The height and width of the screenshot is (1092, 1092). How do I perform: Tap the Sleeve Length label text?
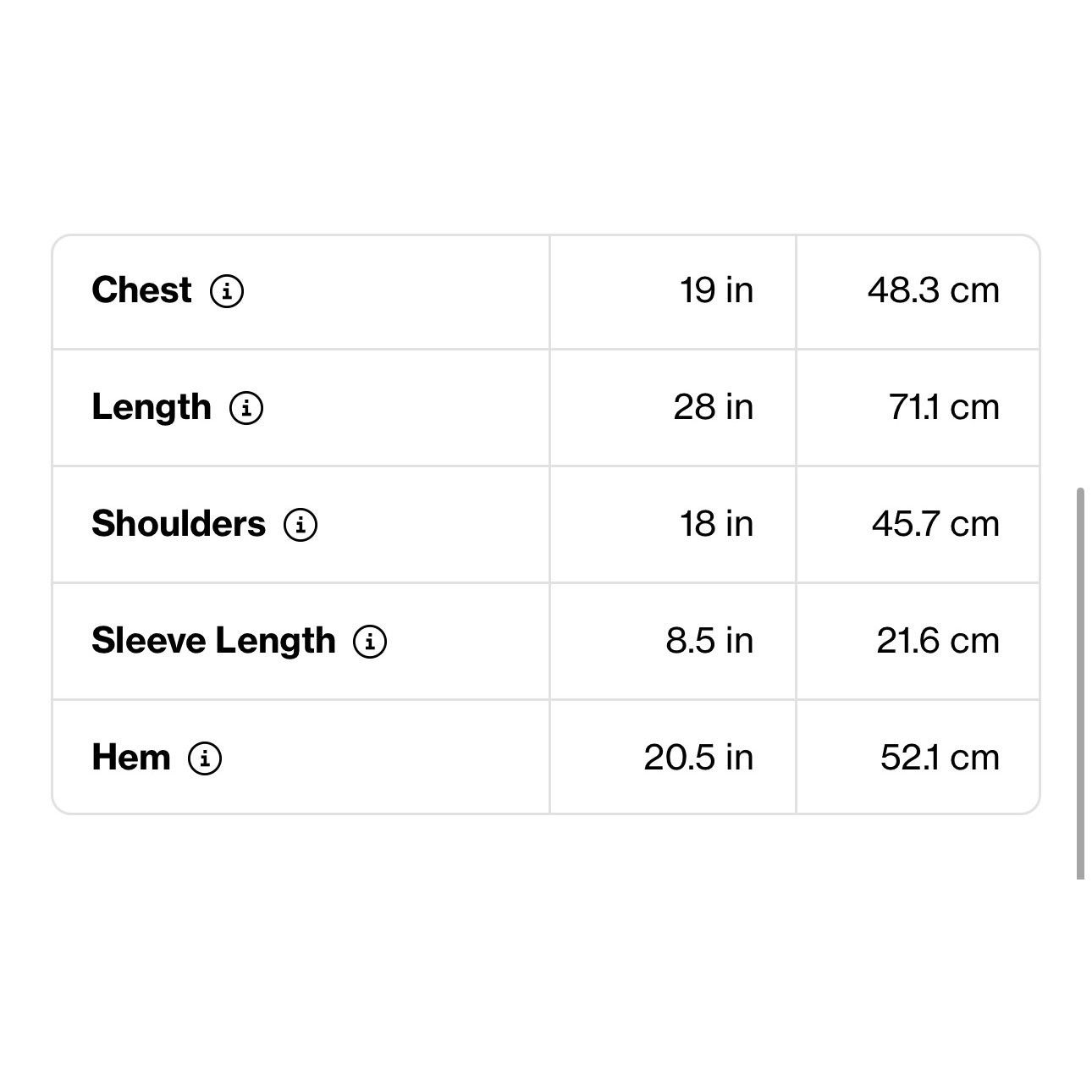pyautogui.click(x=213, y=641)
